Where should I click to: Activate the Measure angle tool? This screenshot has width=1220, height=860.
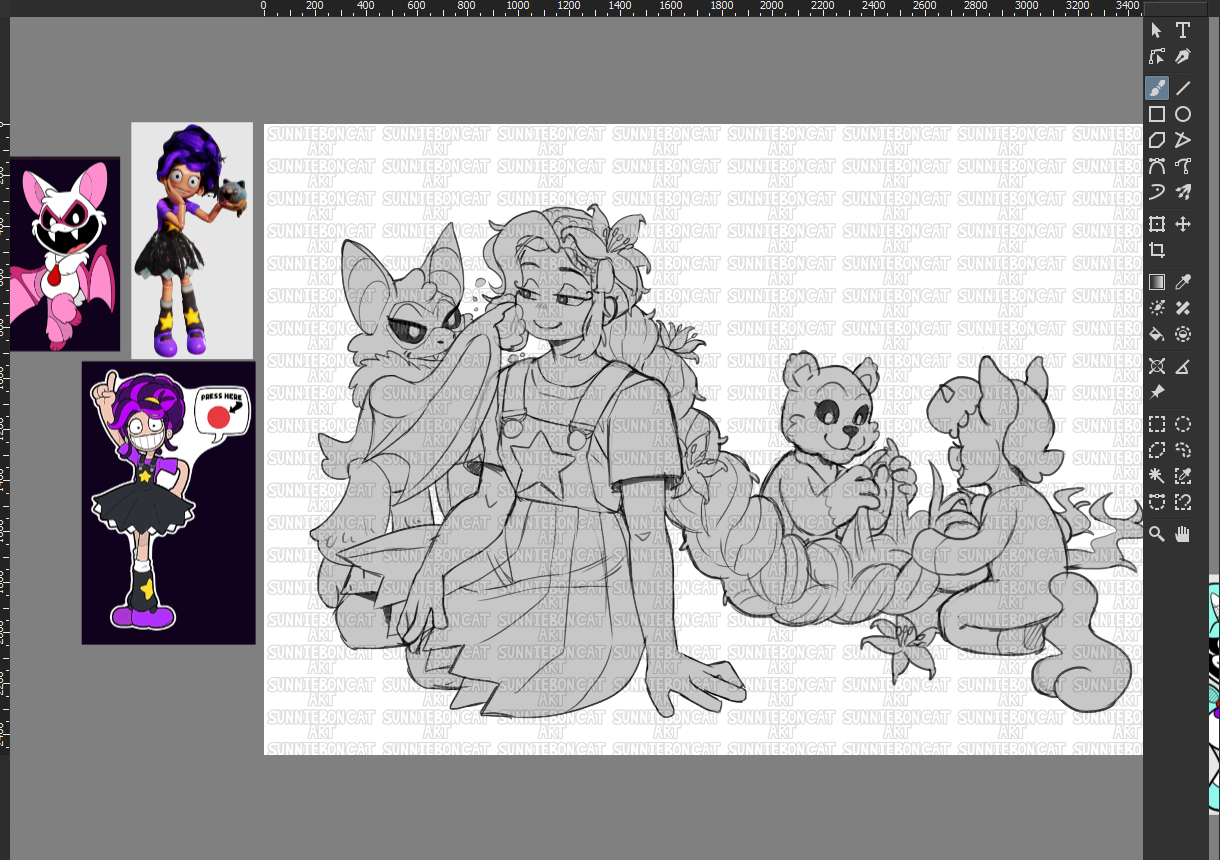coord(1183,366)
